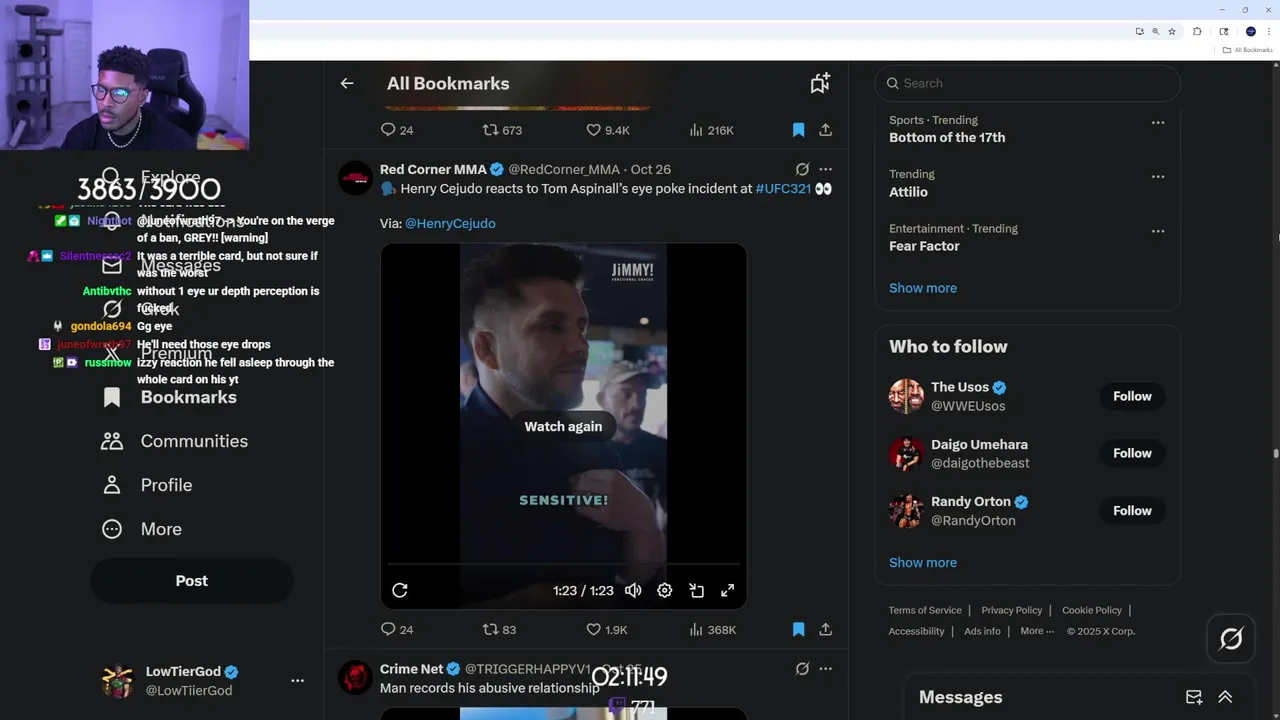Open the Chrome profile avatar

tap(1250, 31)
